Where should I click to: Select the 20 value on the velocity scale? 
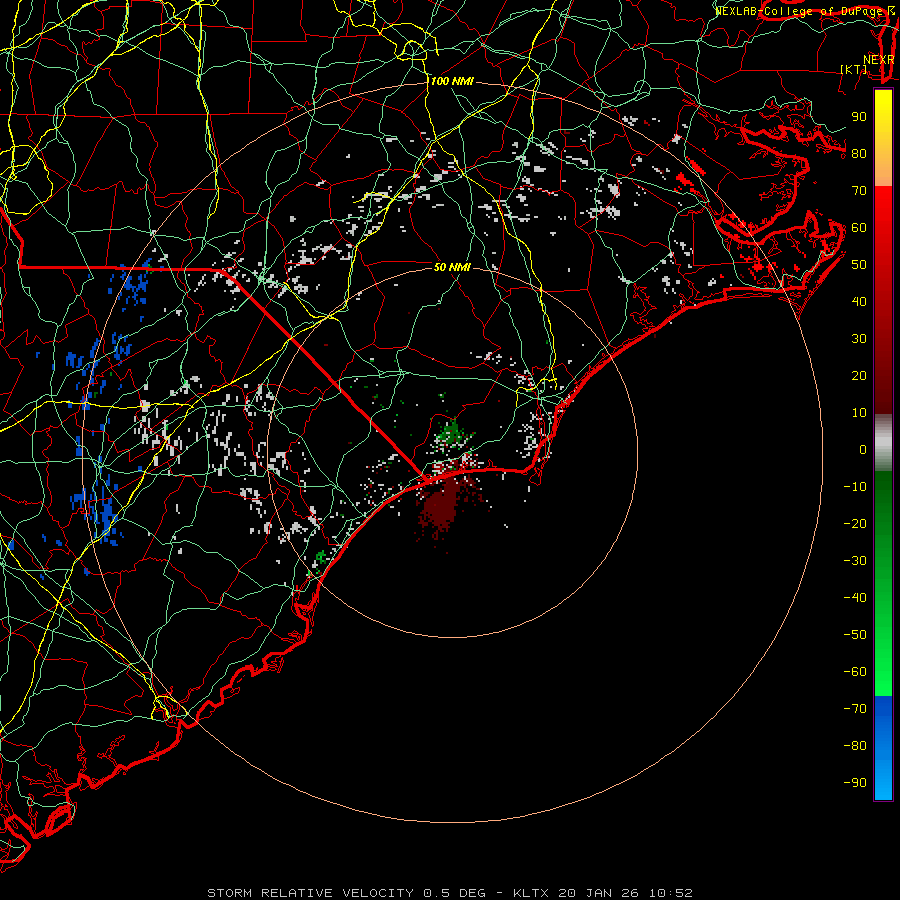click(x=859, y=375)
